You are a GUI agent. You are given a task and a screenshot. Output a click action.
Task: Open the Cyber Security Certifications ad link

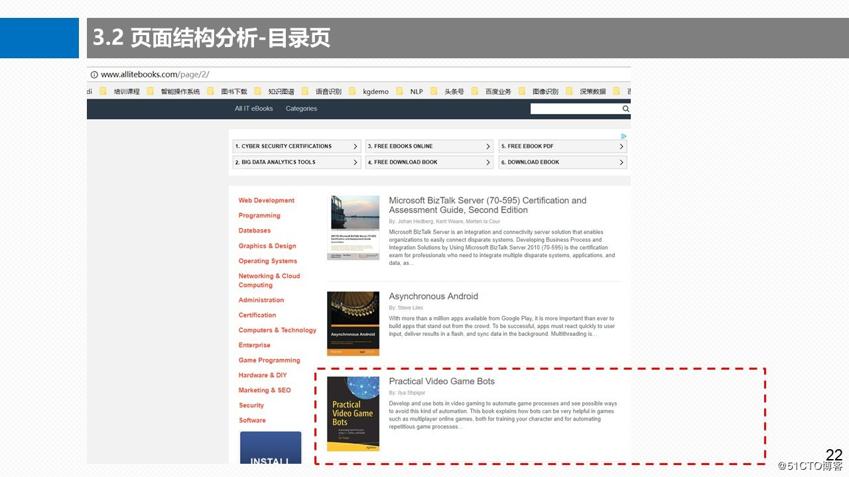coord(296,146)
